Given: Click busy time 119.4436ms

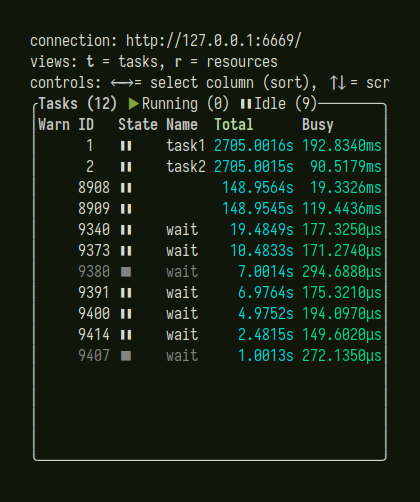Looking at the screenshot, I should 342,209.
